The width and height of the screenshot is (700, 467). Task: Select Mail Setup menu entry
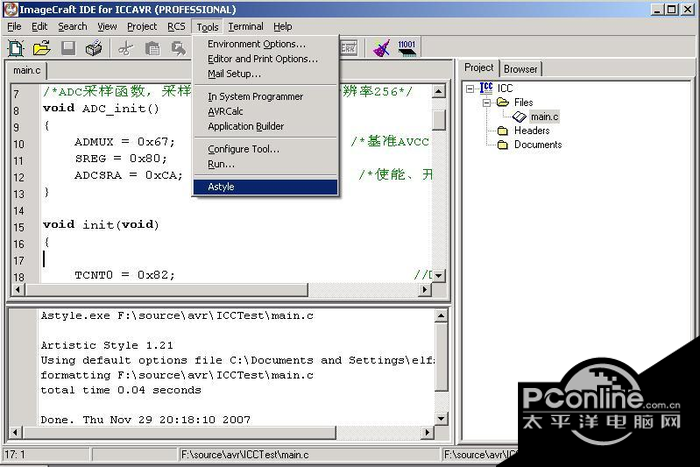[x=266, y=74]
